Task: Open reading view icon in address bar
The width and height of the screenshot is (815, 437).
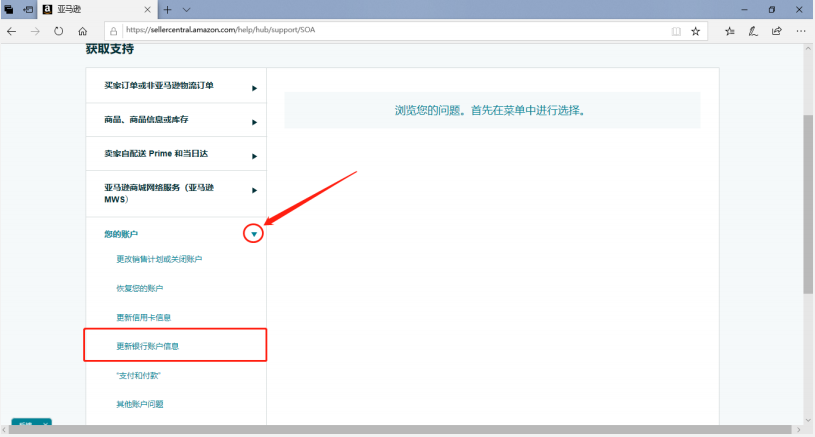Action: pyautogui.click(x=676, y=31)
